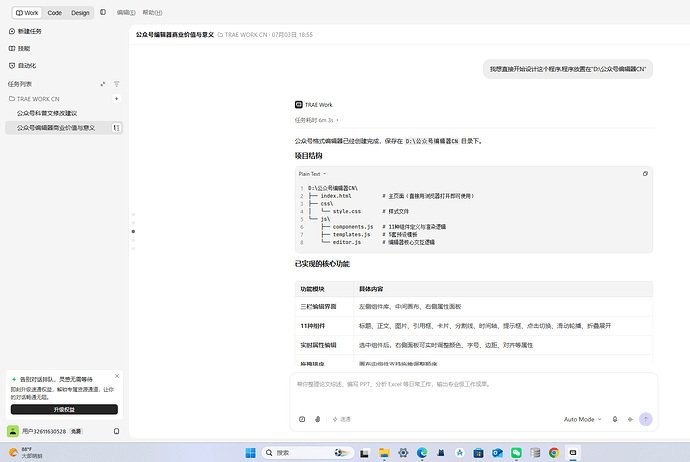Image resolution: width=690 pixels, height=462 pixels.
Task: Open the Auto Mode dropdown
Action: tap(582, 419)
